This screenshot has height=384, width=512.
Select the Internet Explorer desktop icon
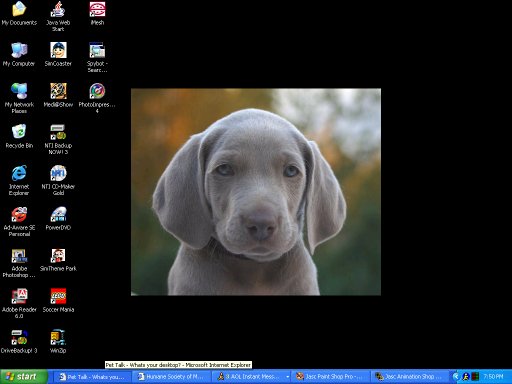pyautogui.click(x=19, y=180)
